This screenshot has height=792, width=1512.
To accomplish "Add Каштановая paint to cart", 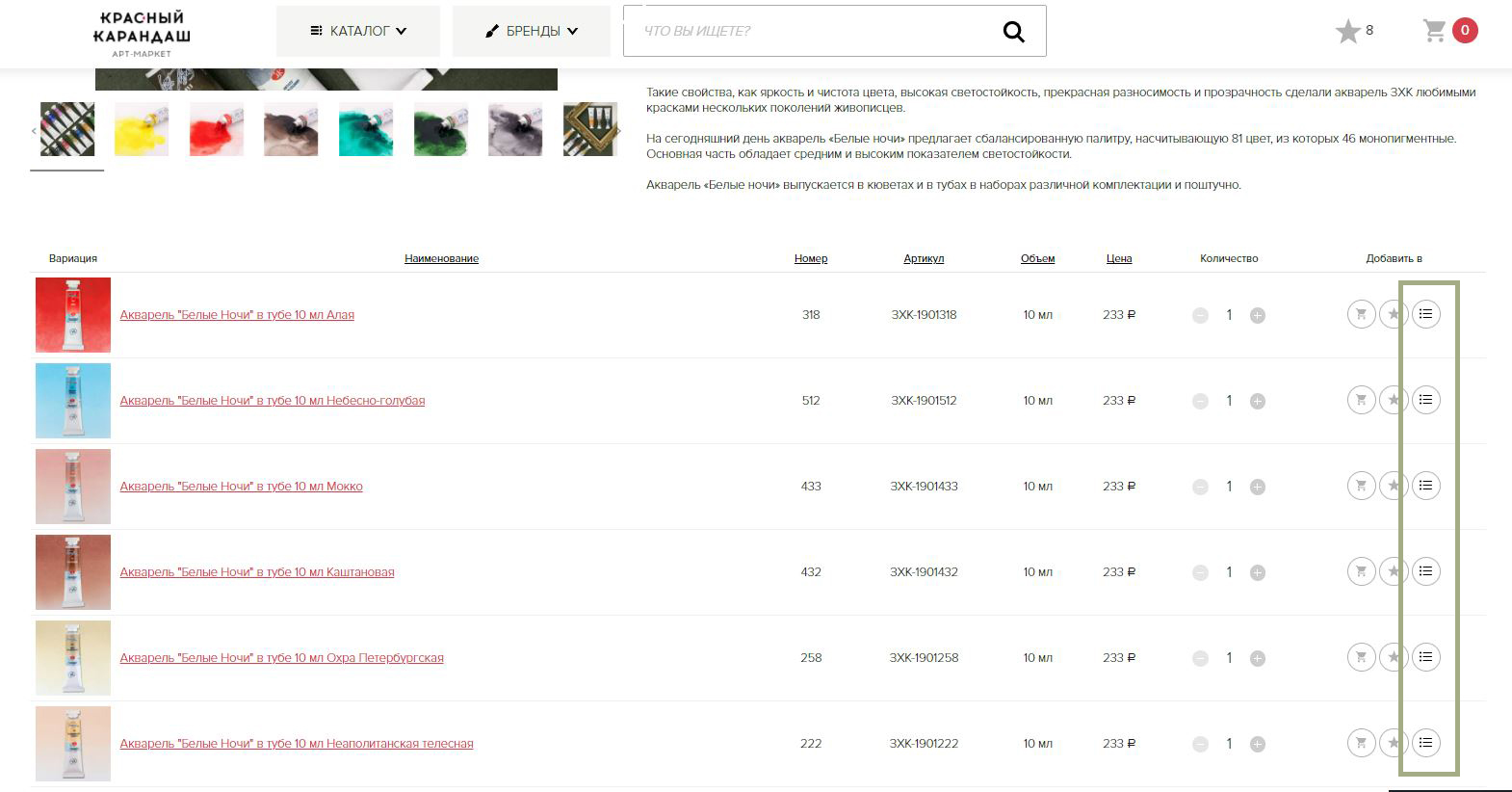I will pyautogui.click(x=1361, y=571).
